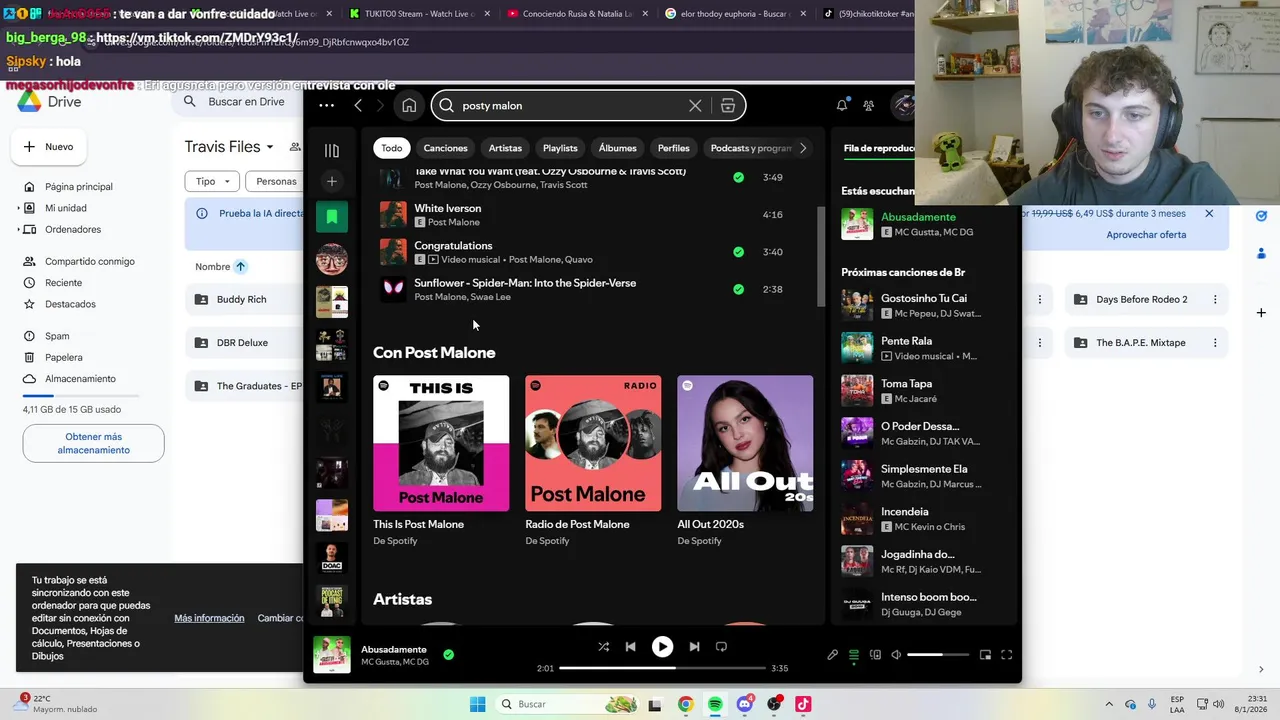Seek in the song progress bar
This screenshot has width=1280, height=720.
pyautogui.click(x=662, y=668)
